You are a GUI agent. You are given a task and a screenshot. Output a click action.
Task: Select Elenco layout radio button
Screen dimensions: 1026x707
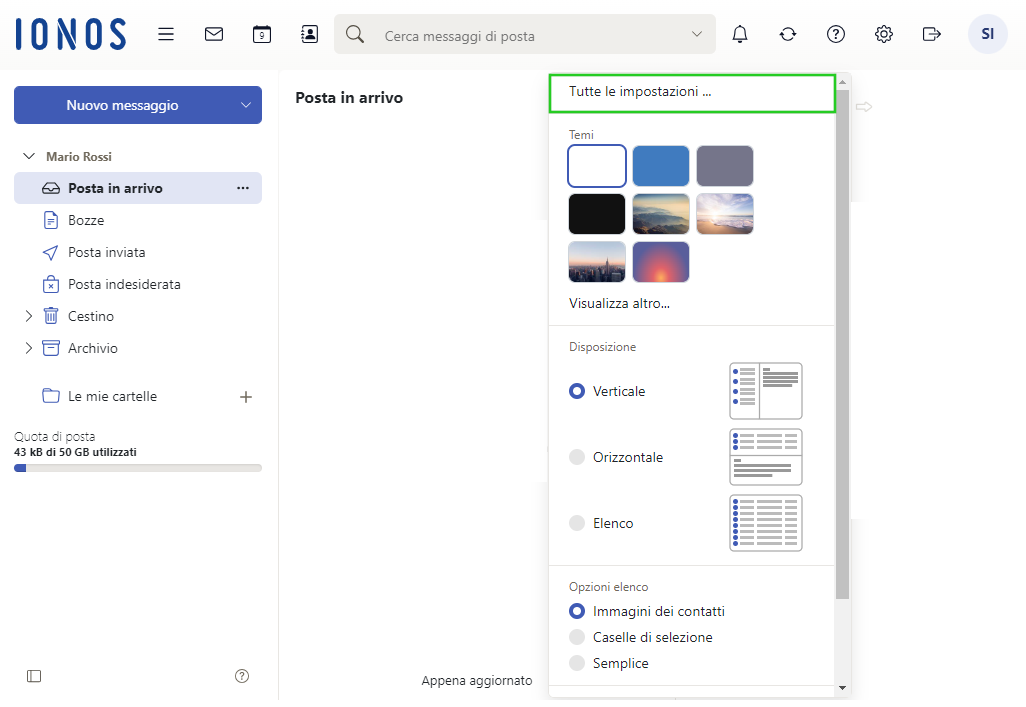[x=576, y=523]
